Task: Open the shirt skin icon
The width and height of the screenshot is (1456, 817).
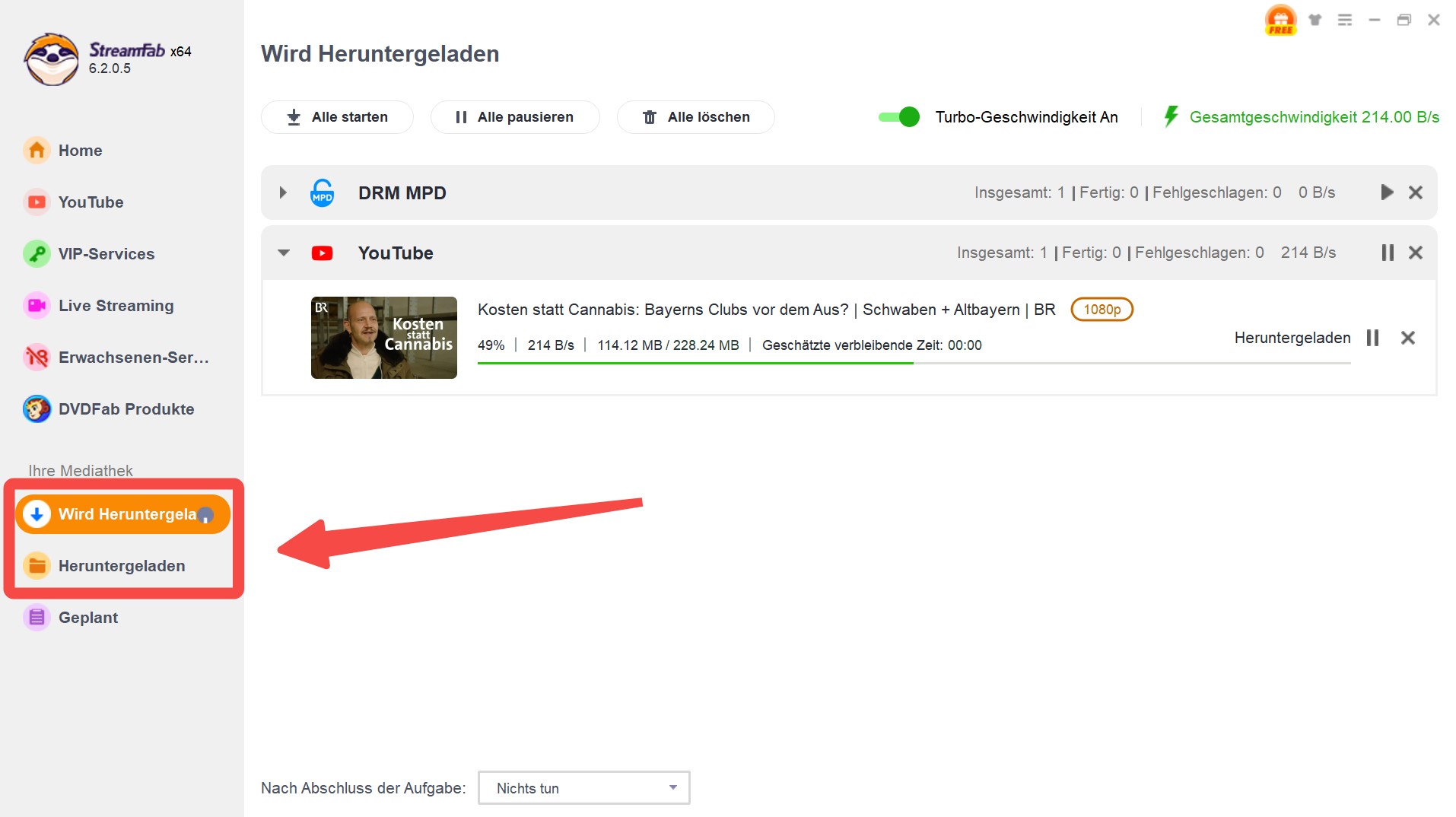Action: [x=1315, y=20]
